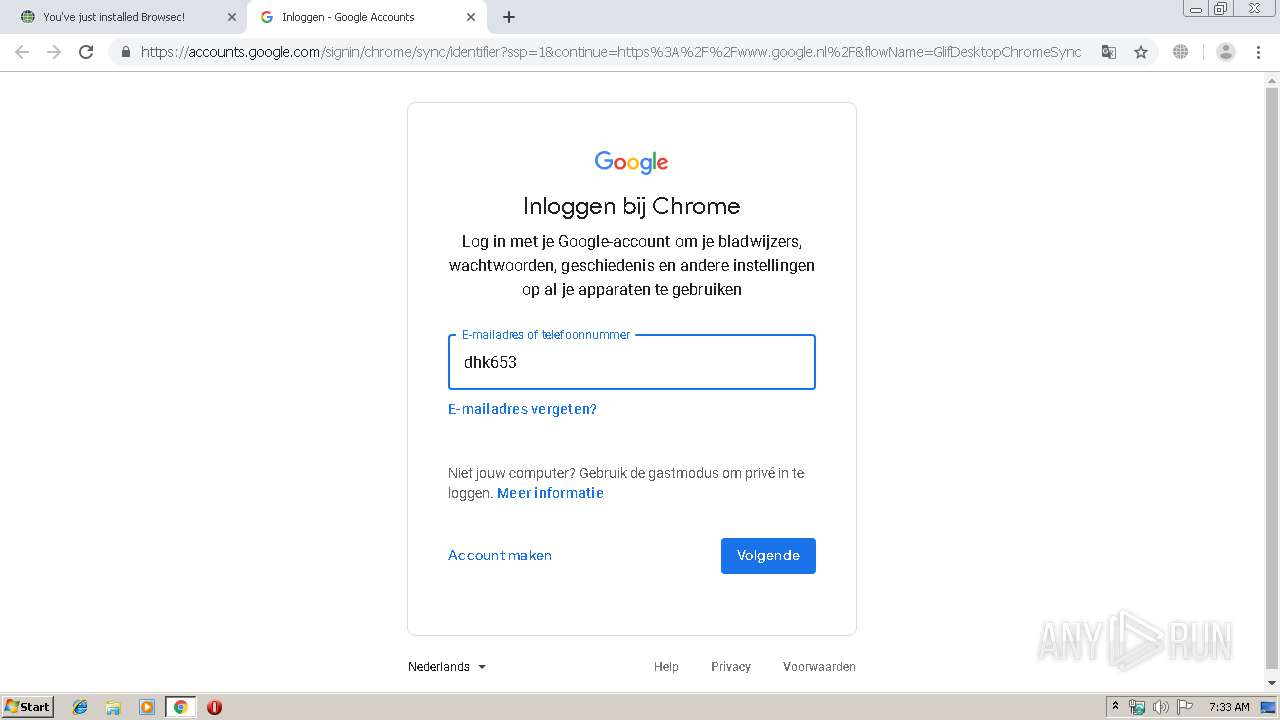The height and width of the screenshot is (720, 1280).
Task: Click the network tray icon
Action: tap(1137, 707)
